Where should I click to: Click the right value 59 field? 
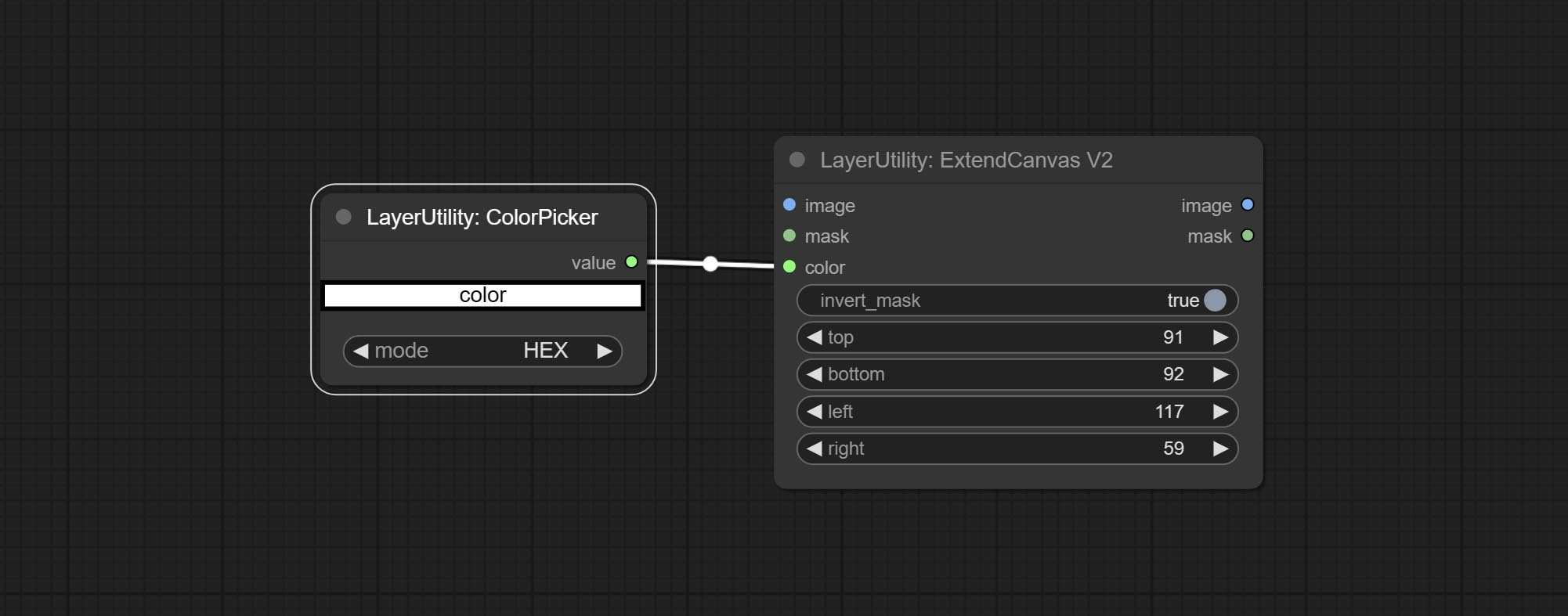click(x=1017, y=448)
